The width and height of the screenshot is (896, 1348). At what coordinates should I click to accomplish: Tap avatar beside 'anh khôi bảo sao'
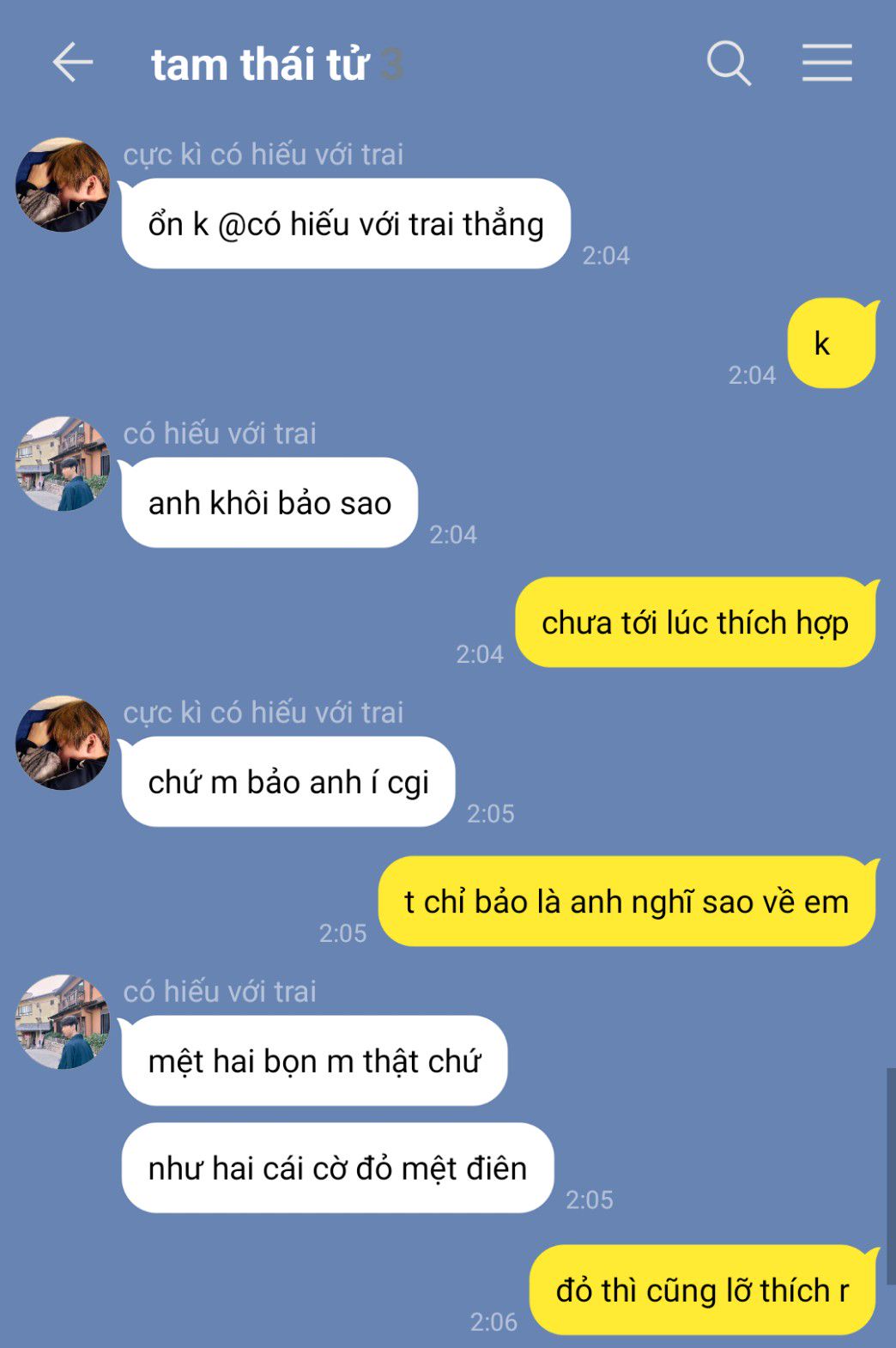pos(63,464)
